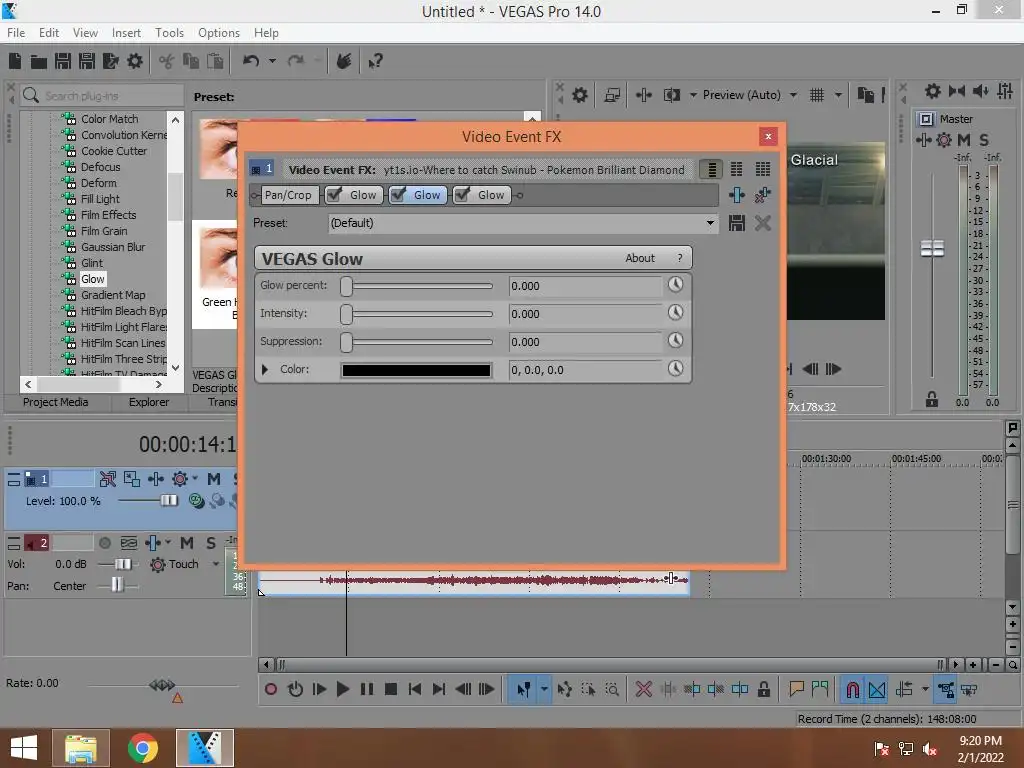1024x768 pixels.
Task: Animate Color with its clock icon
Action: pos(675,369)
